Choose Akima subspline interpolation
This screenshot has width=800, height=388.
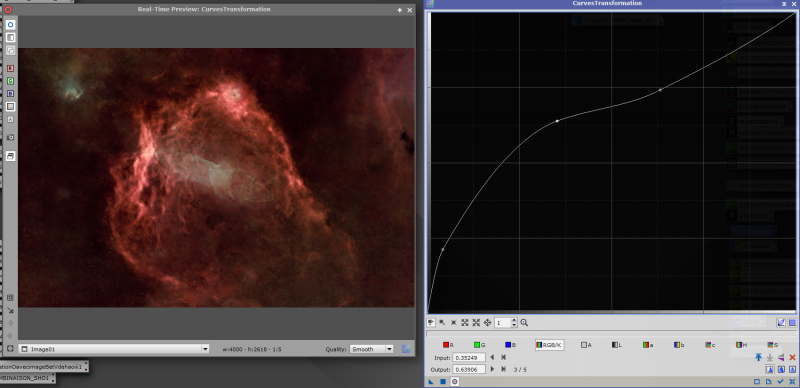[770, 369]
